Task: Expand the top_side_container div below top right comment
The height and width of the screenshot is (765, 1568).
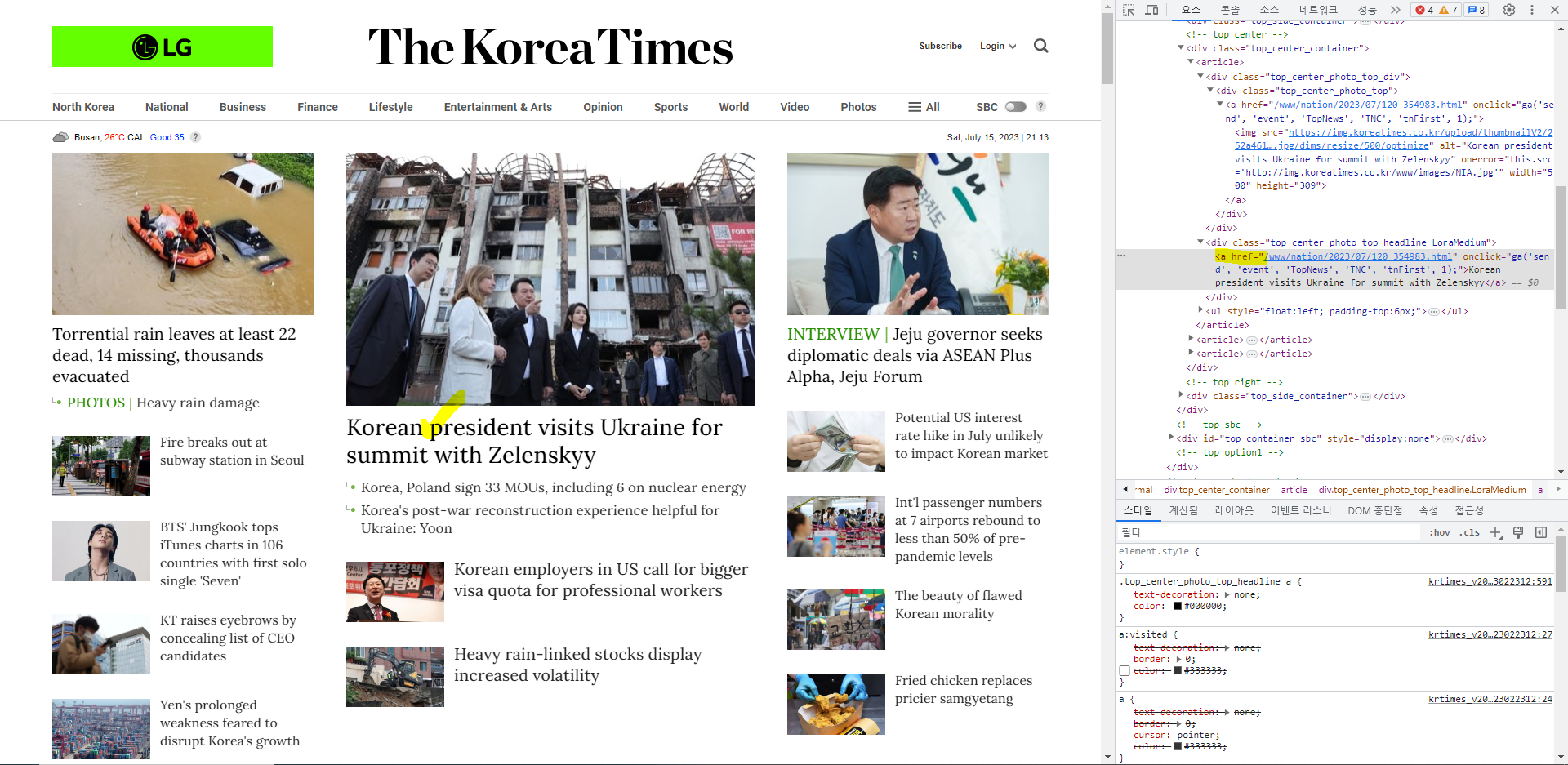Action: (1180, 396)
